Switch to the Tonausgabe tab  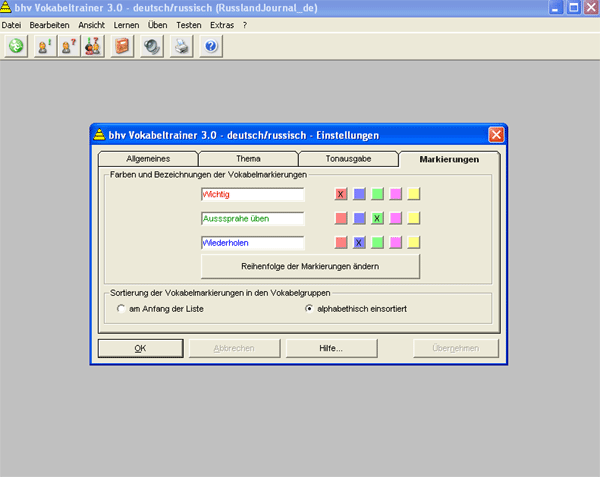[x=348, y=159]
